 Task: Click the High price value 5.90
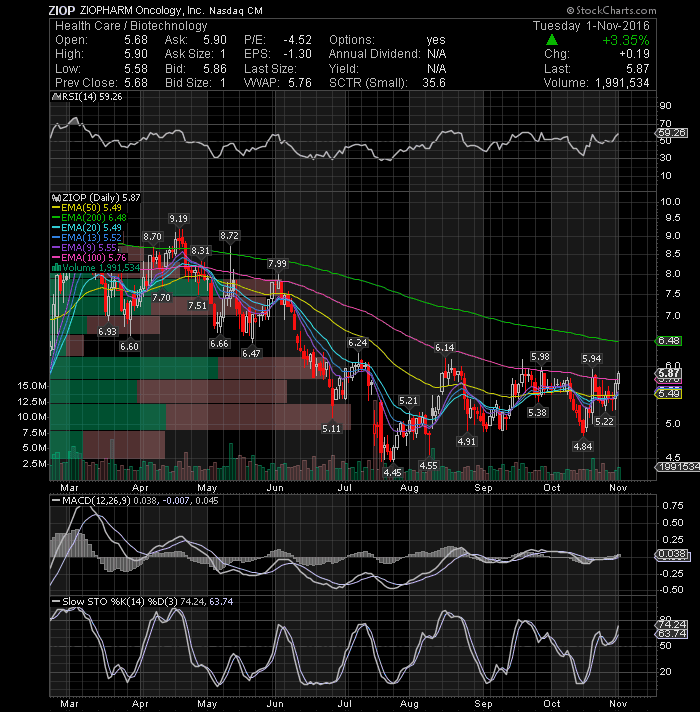coord(136,54)
